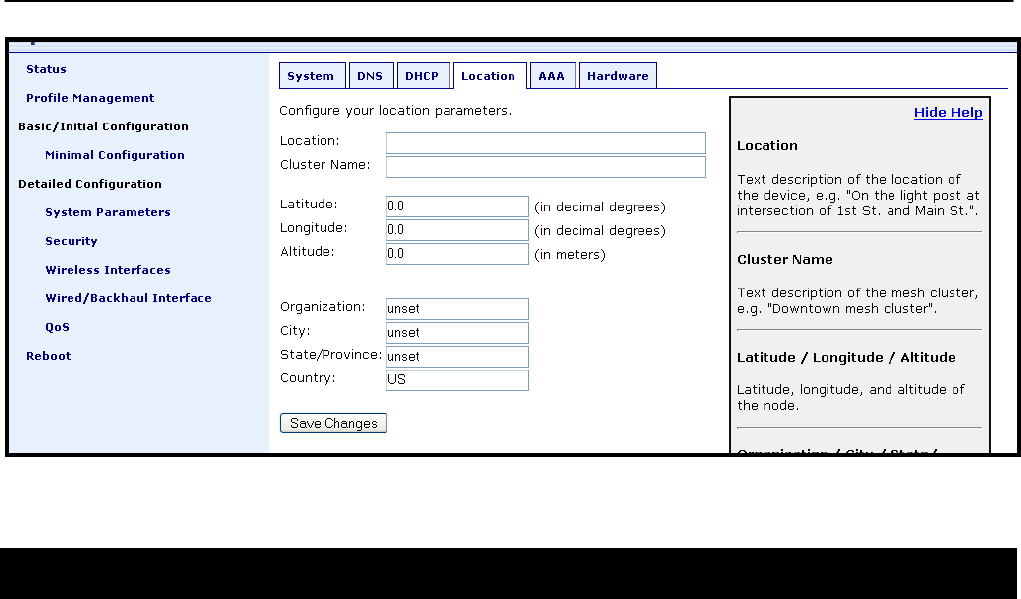This screenshot has width=1021, height=599.
Task: Go to the AAA tab
Action: (x=552, y=76)
